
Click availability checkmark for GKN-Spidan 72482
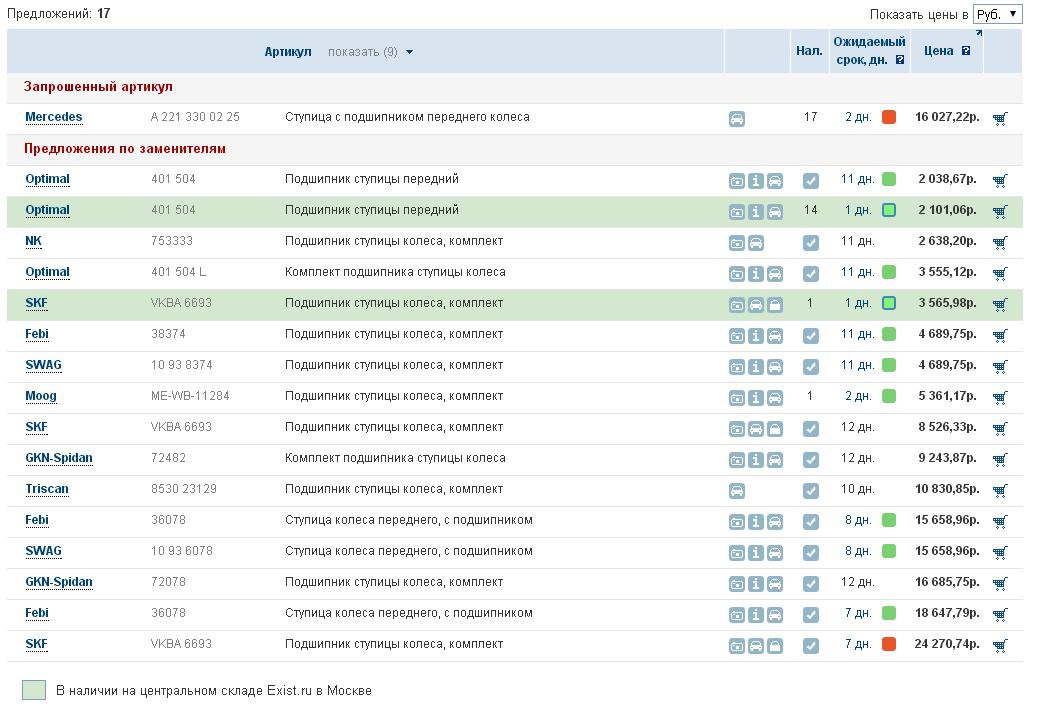(811, 460)
